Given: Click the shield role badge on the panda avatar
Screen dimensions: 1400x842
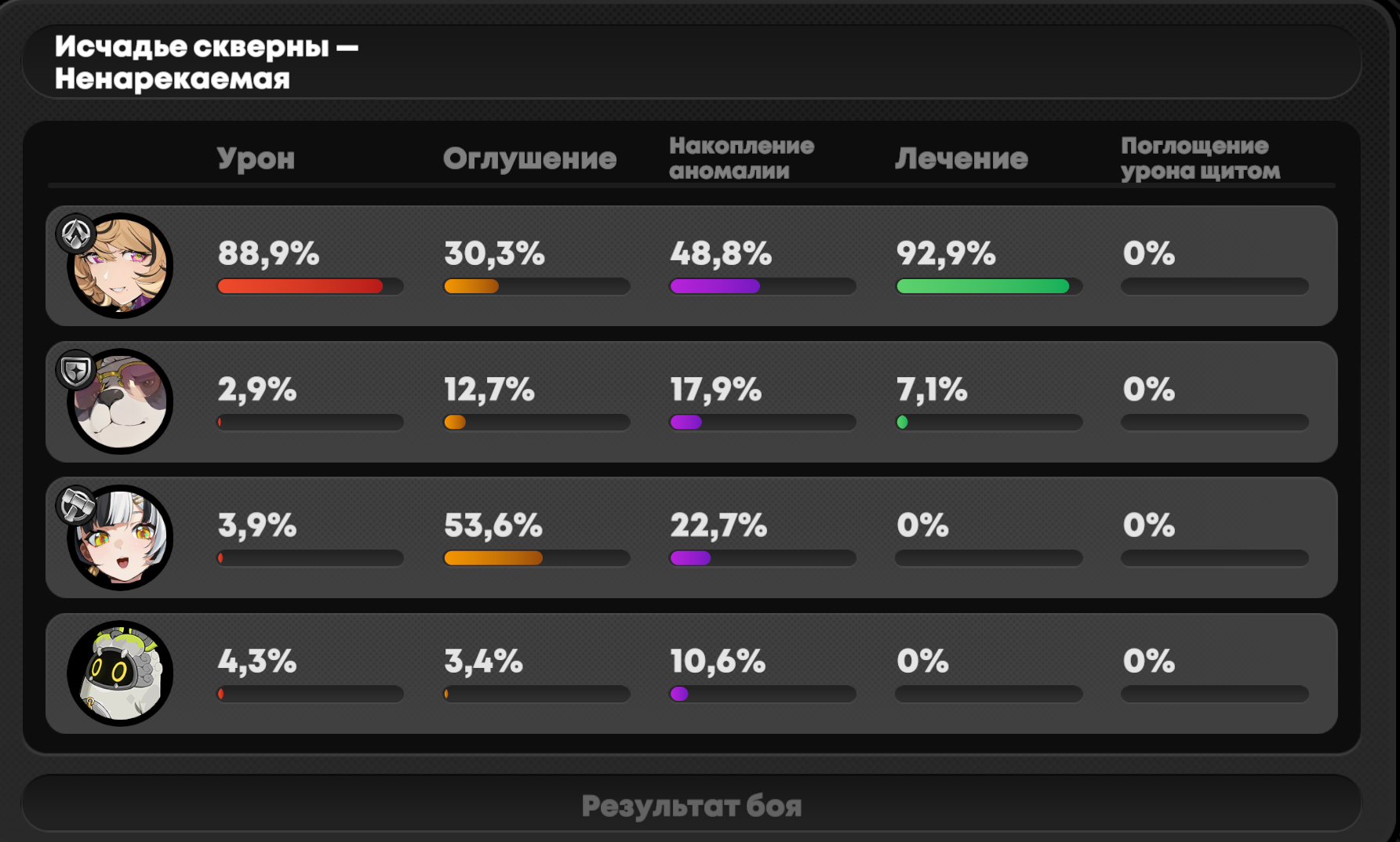Looking at the screenshot, I should [x=75, y=370].
